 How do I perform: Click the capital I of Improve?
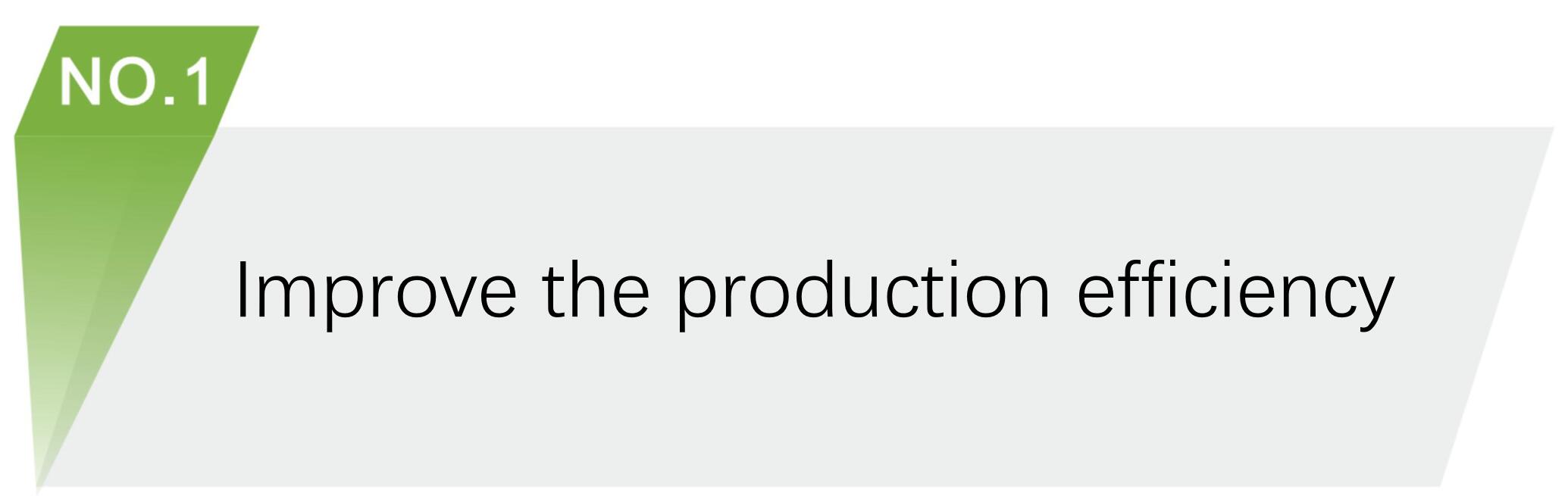pos(243,290)
